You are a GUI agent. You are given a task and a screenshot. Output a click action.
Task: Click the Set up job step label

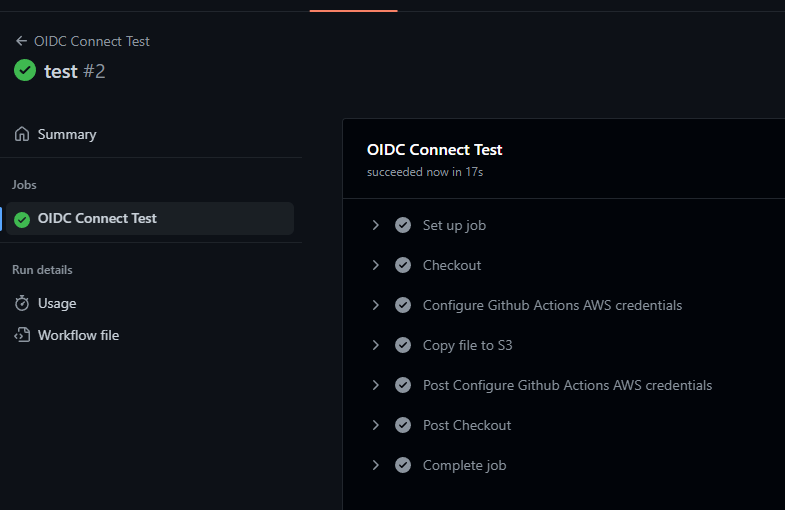tap(454, 226)
